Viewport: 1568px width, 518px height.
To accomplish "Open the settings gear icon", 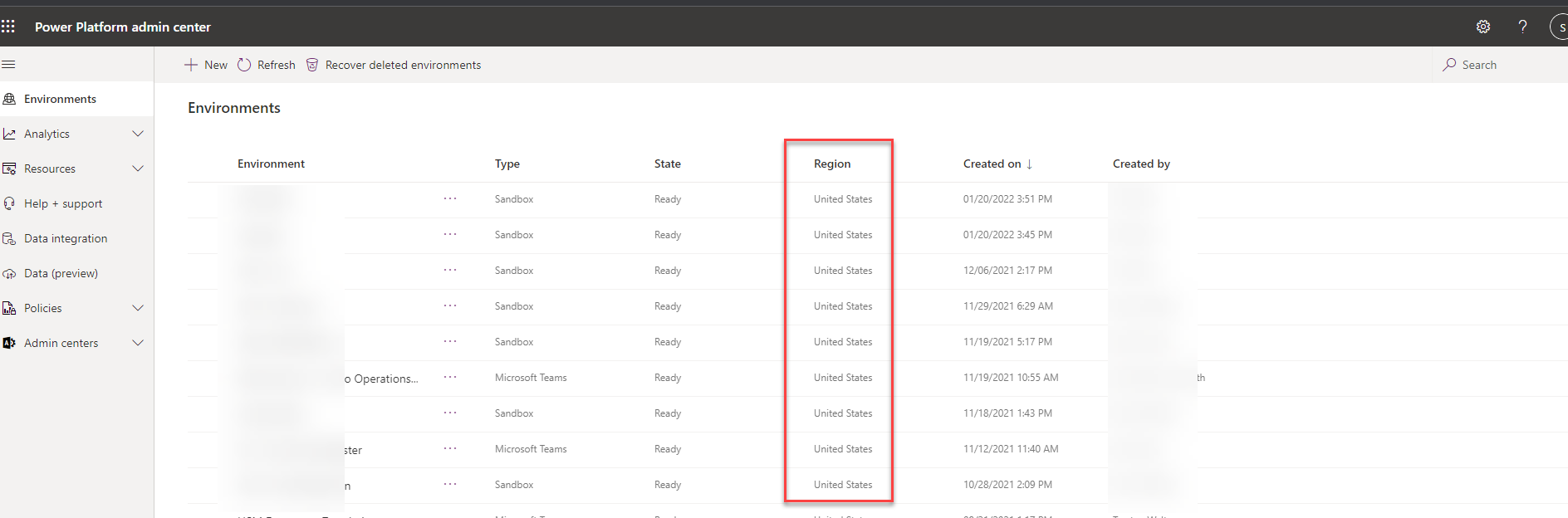I will [1482, 27].
